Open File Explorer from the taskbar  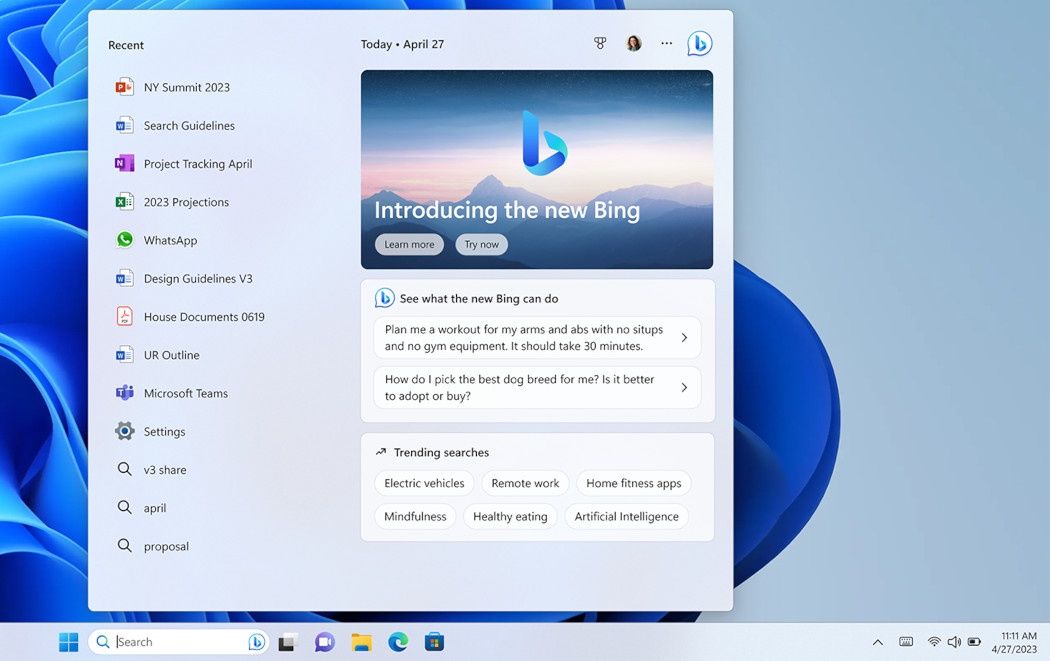[x=362, y=642]
